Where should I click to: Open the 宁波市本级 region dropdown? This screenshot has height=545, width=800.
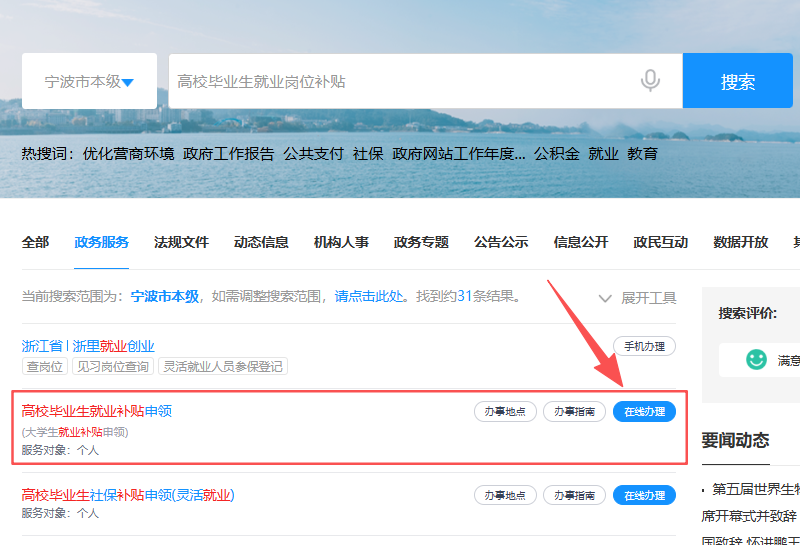[x=89, y=81]
